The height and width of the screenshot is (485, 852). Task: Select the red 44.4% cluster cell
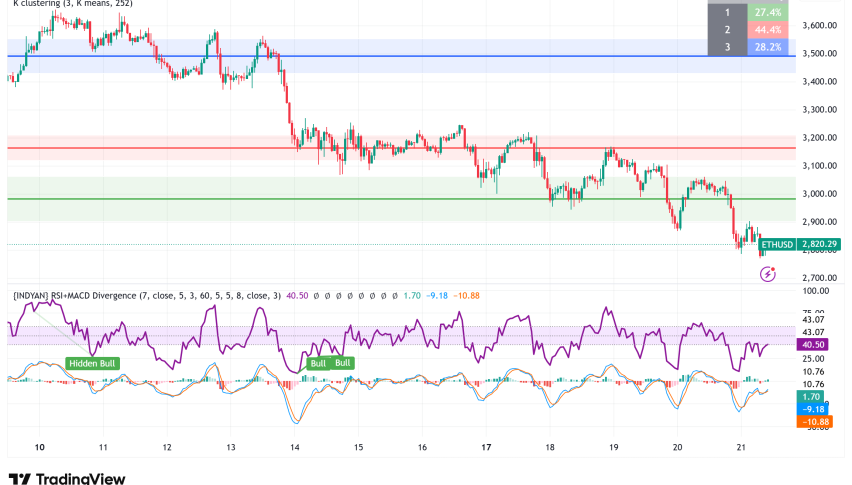(767, 29)
